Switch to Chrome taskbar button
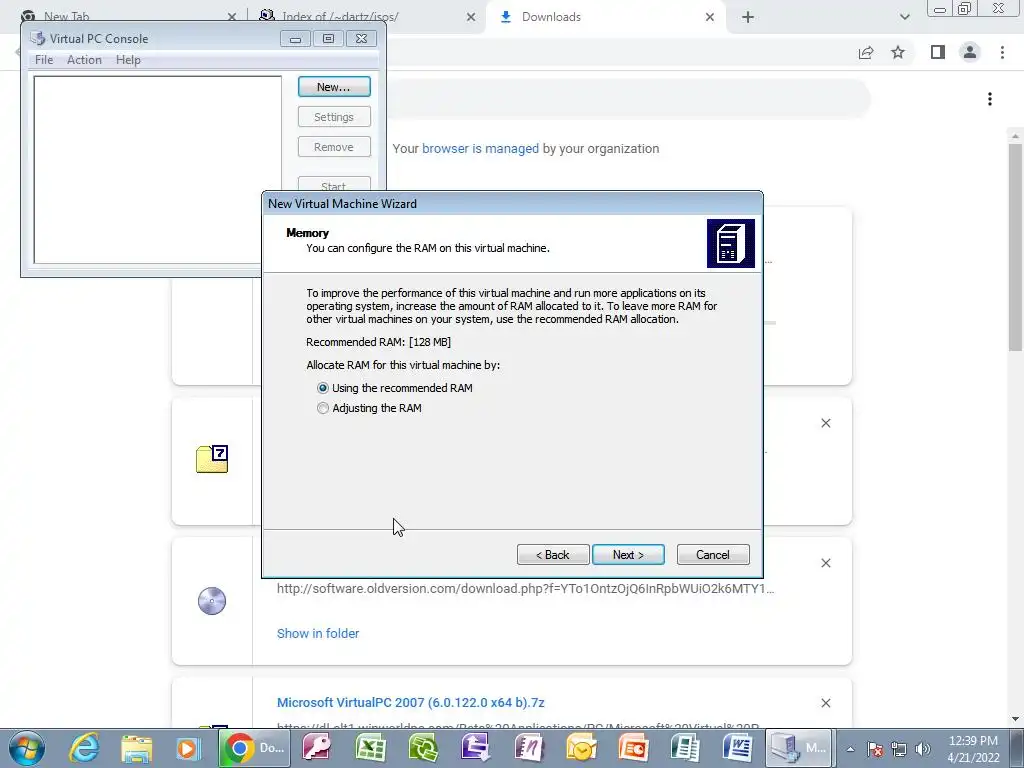This screenshot has width=1024, height=768. 255,748
